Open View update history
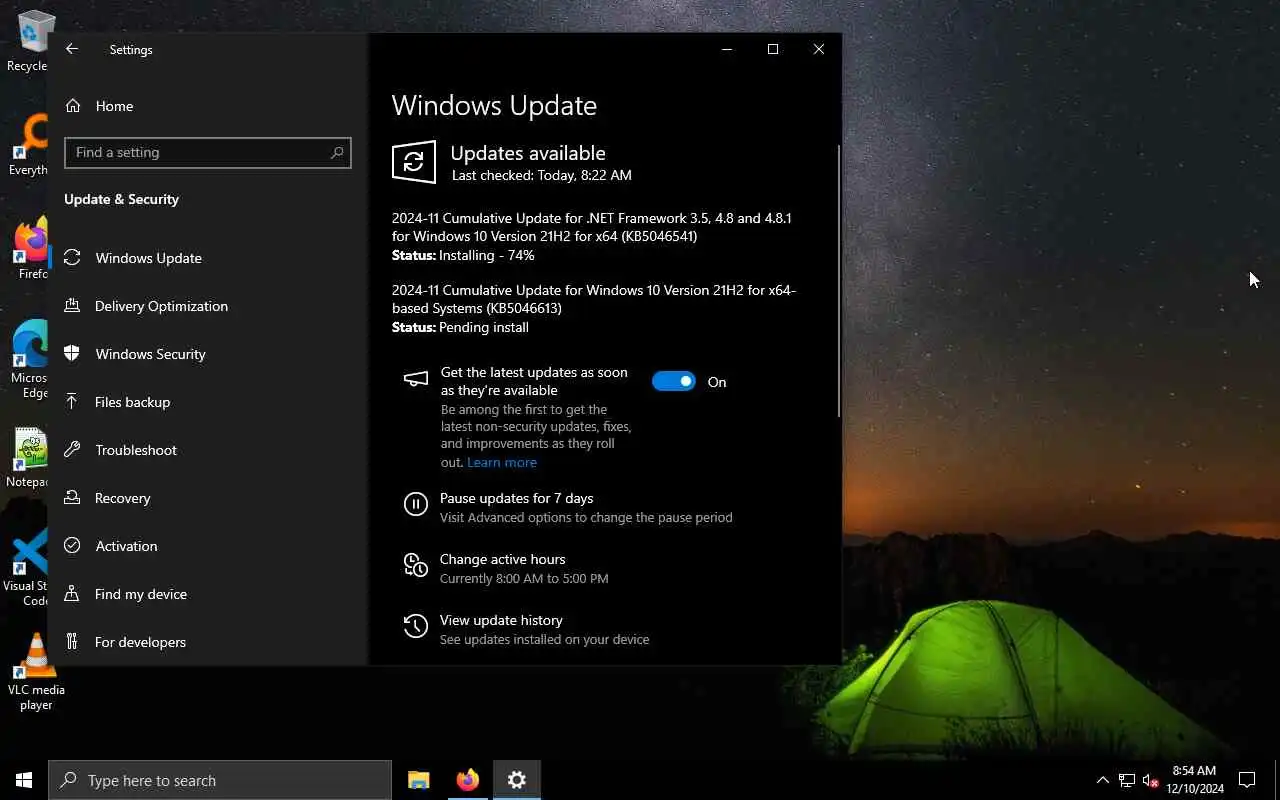The height and width of the screenshot is (800, 1280). coord(501,620)
